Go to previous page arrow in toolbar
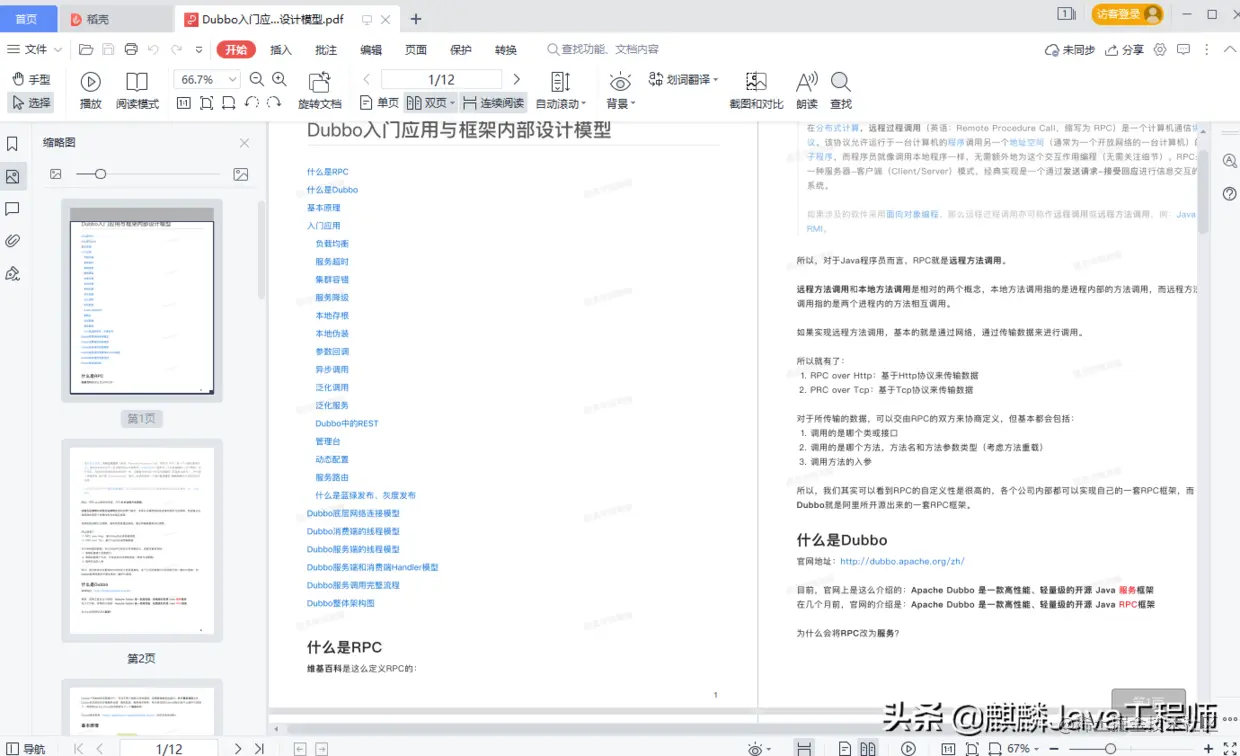 coord(367,79)
